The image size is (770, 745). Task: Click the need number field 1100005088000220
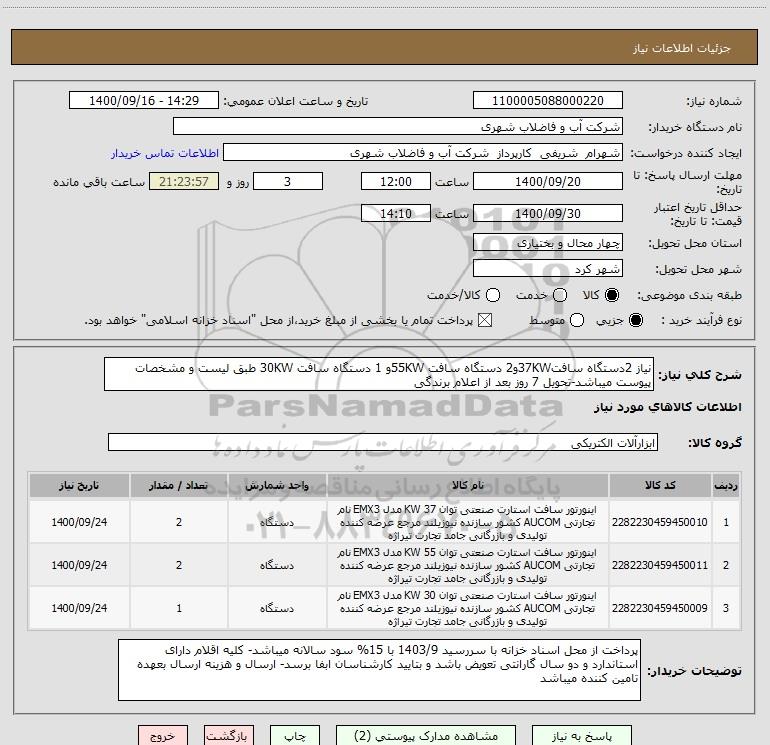[x=548, y=100]
